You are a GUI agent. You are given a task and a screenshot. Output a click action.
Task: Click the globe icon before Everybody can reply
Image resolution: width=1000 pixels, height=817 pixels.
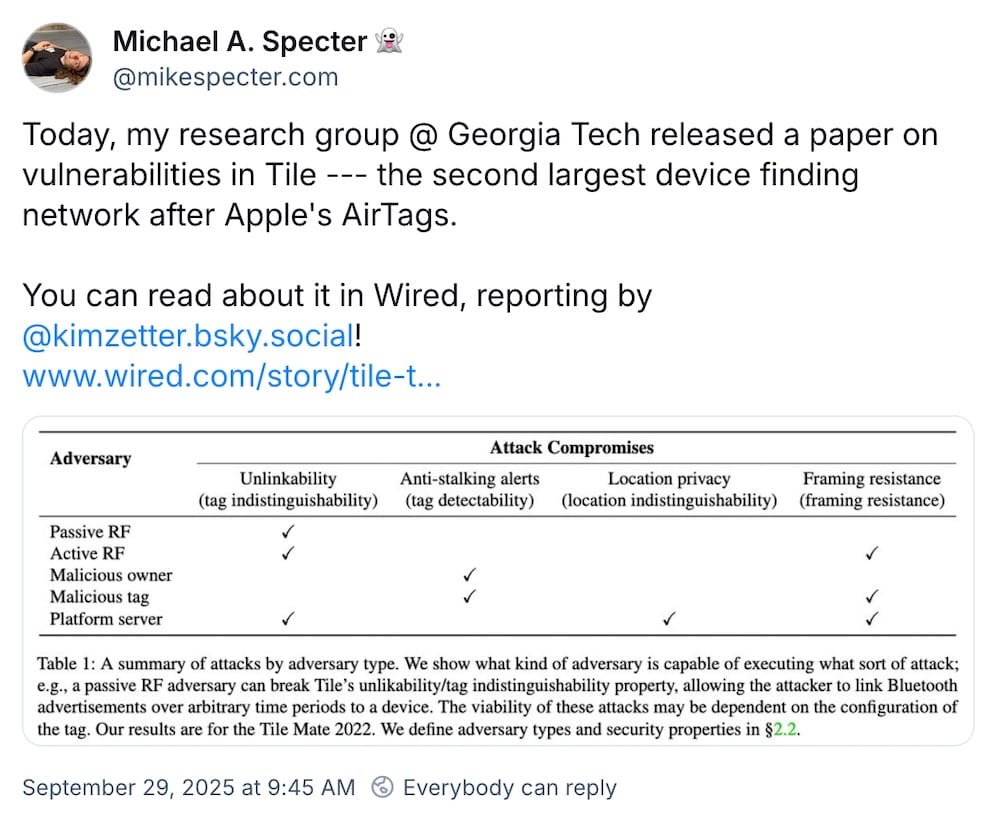coord(382,788)
